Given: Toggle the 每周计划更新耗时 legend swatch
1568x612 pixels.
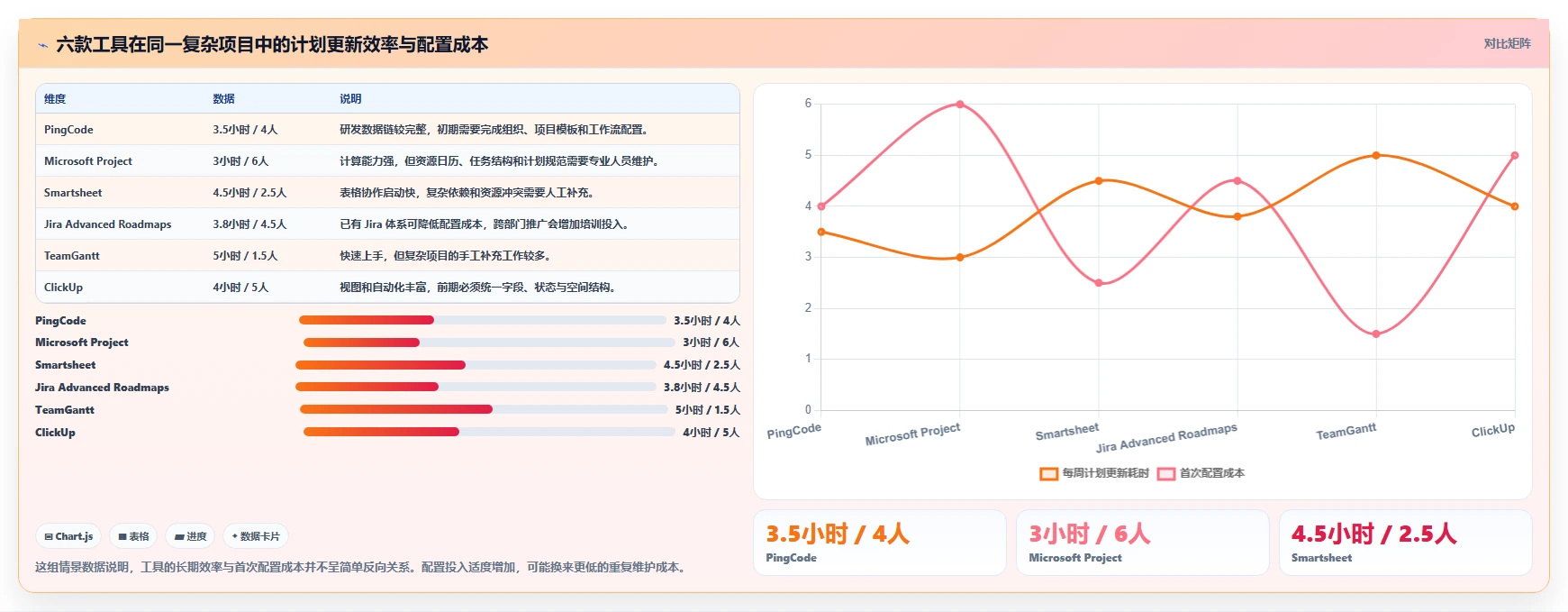Looking at the screenshot, I should tap(1048, 473).
